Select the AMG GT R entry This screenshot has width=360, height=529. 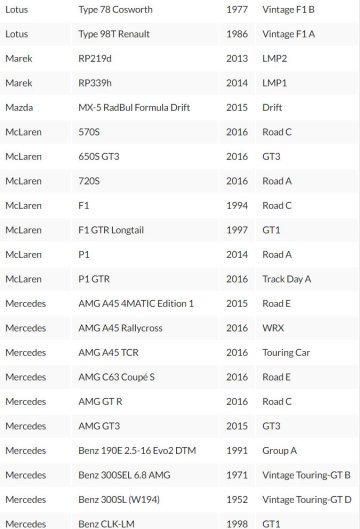pyautogui.click(x=179, y=401)
